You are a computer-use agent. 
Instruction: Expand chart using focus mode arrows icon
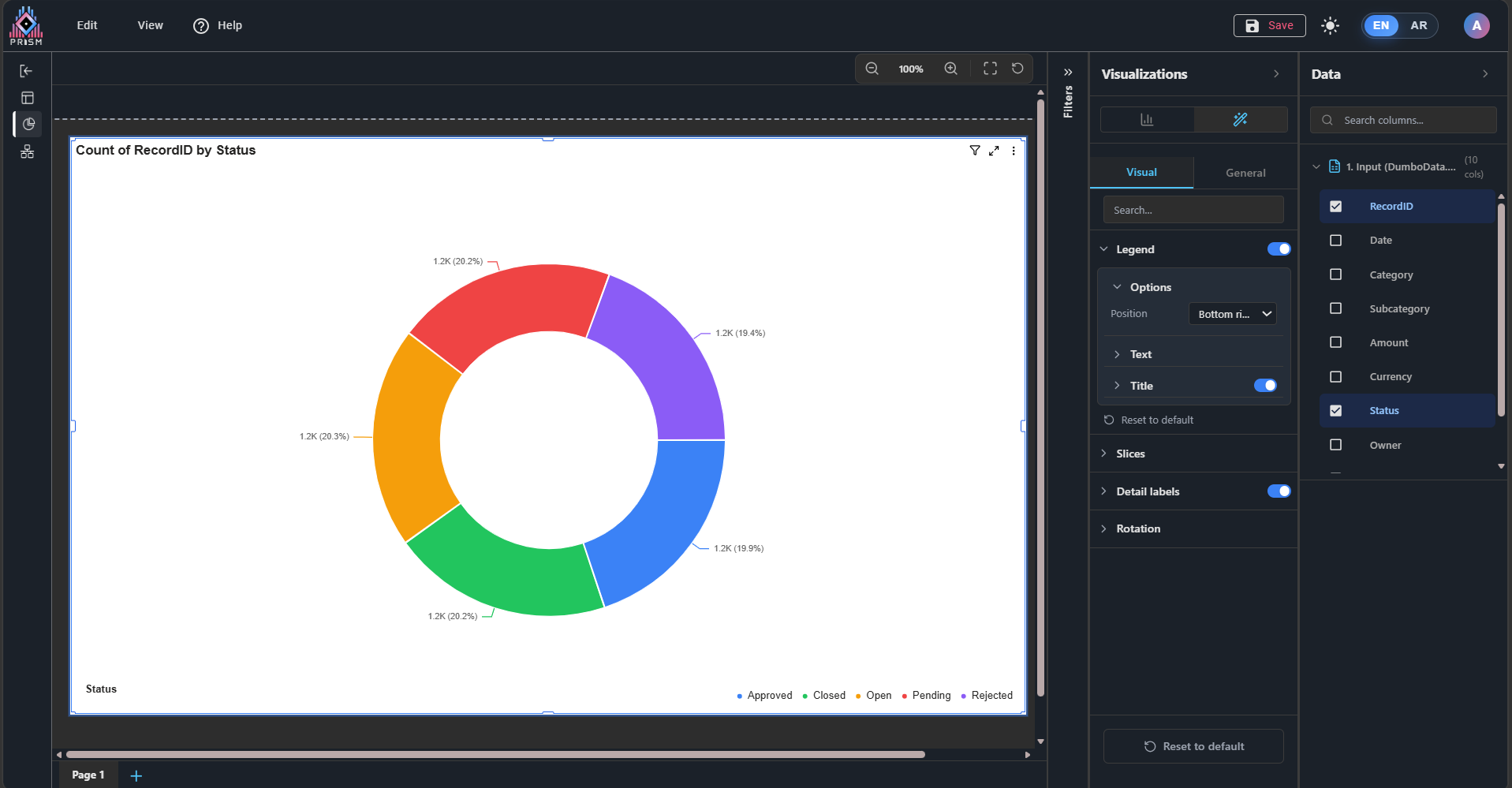click(994, 151)
